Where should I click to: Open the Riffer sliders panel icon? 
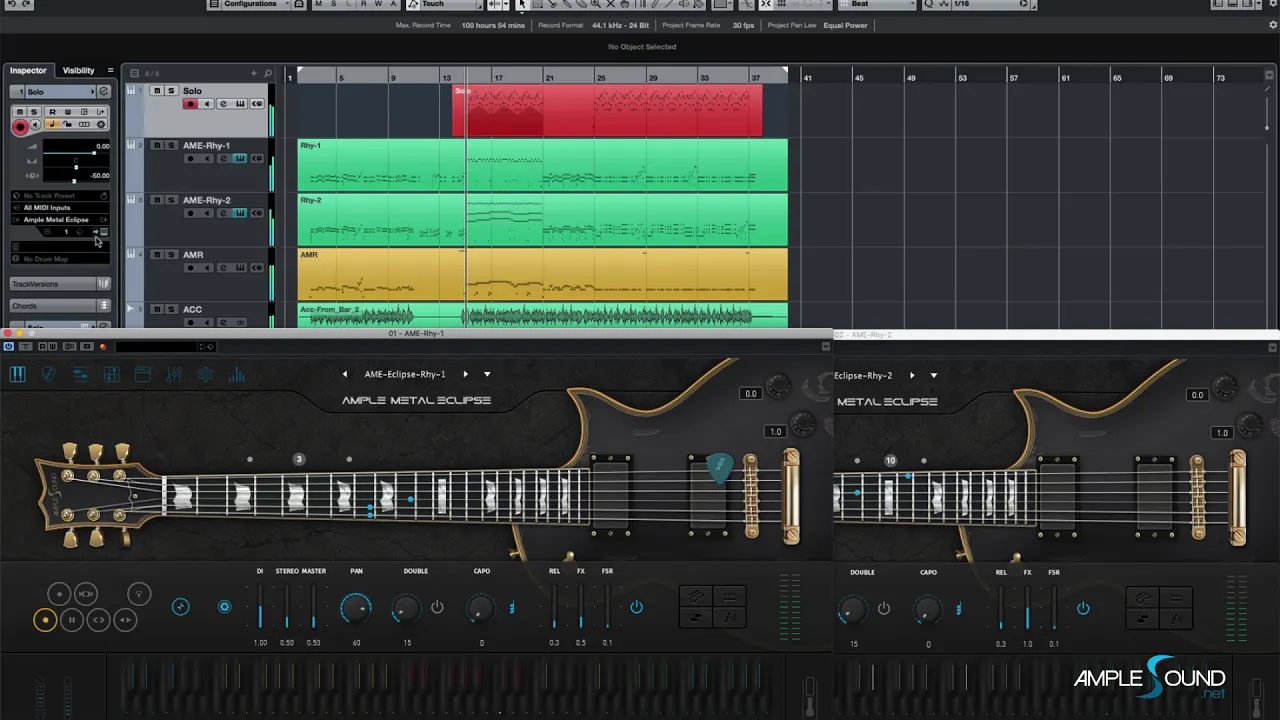80,375
